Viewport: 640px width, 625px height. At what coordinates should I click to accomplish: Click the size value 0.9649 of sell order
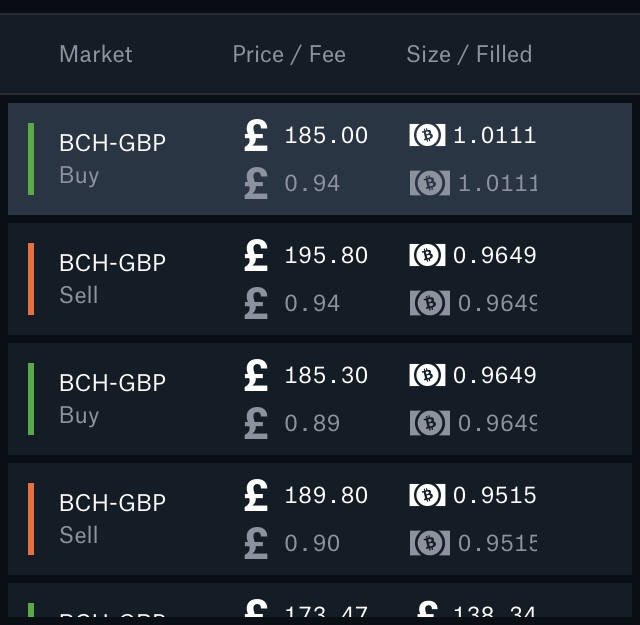coord(494,256)
